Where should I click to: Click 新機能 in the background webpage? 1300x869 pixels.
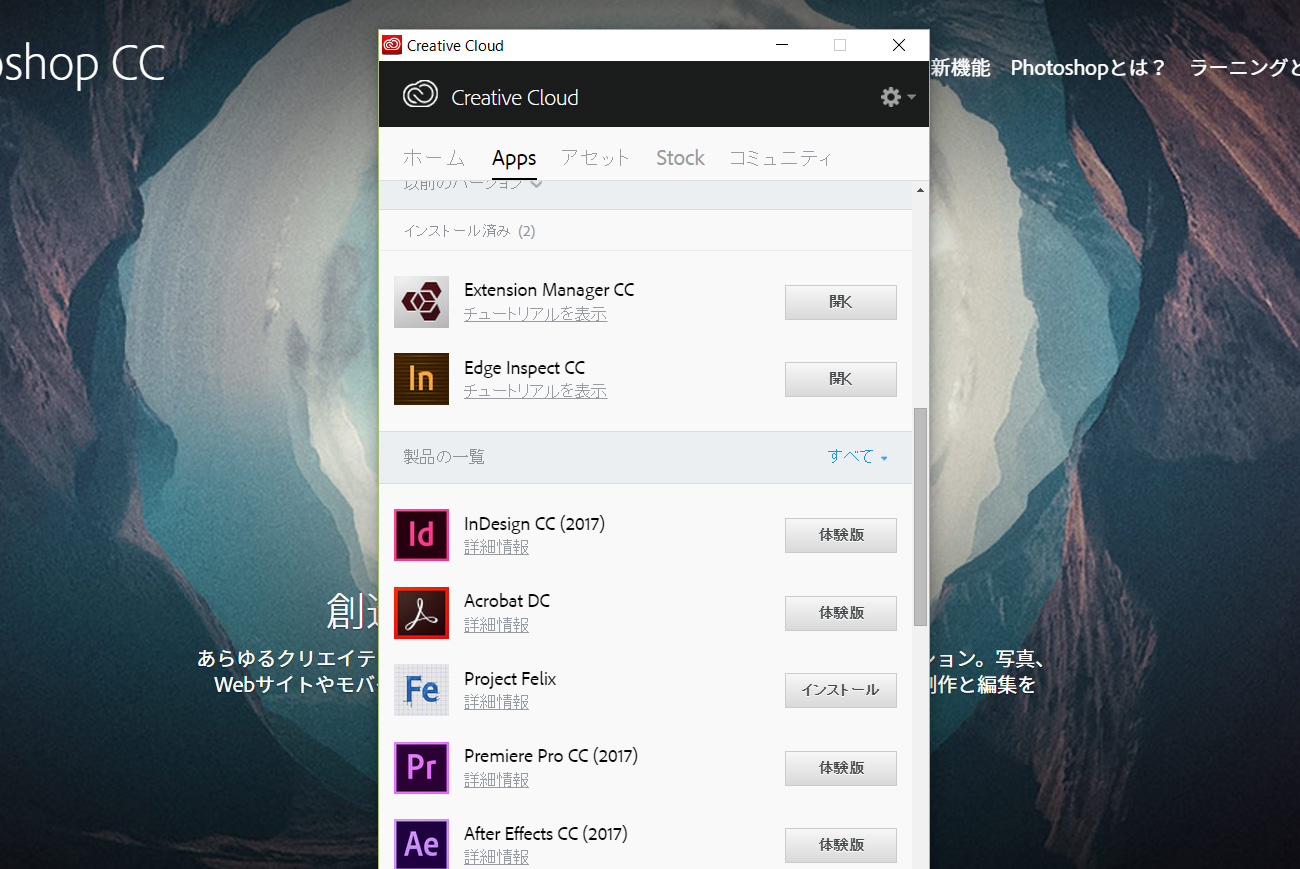point(960,67)
